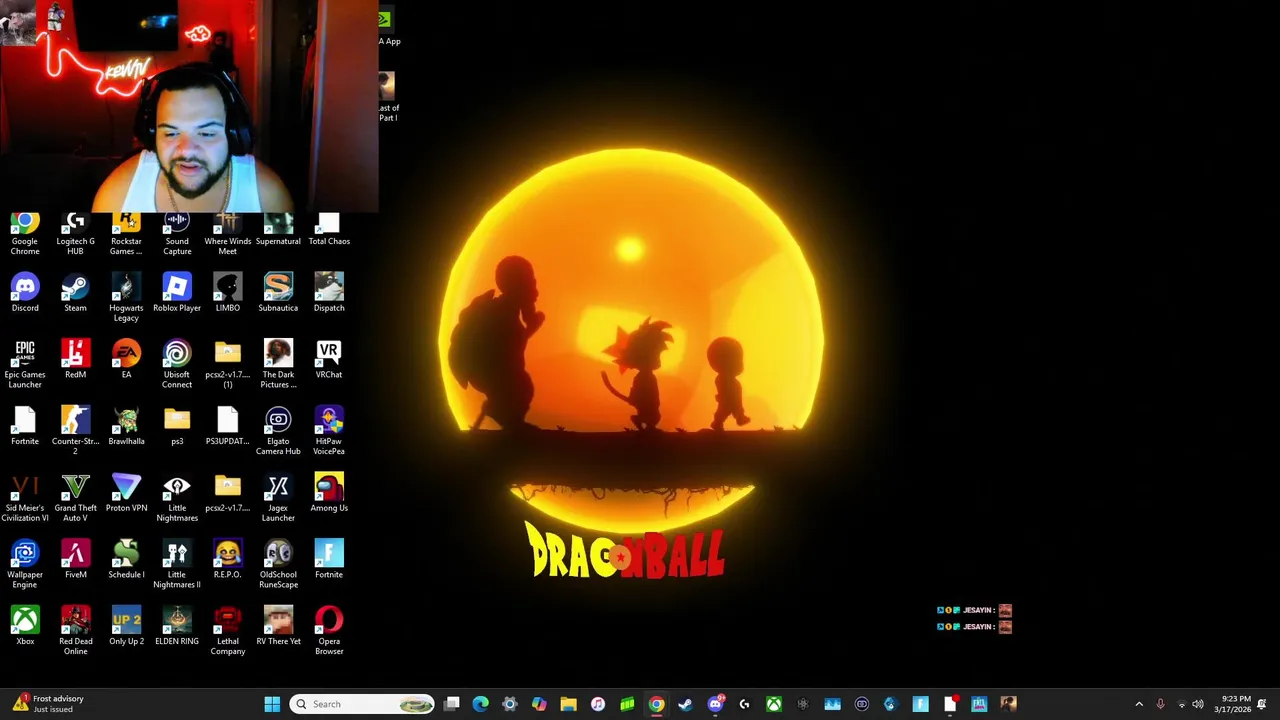This screenshot has width=1280, height=720.
Task: Select Xbox desktop icon
Action: [25, 626]
